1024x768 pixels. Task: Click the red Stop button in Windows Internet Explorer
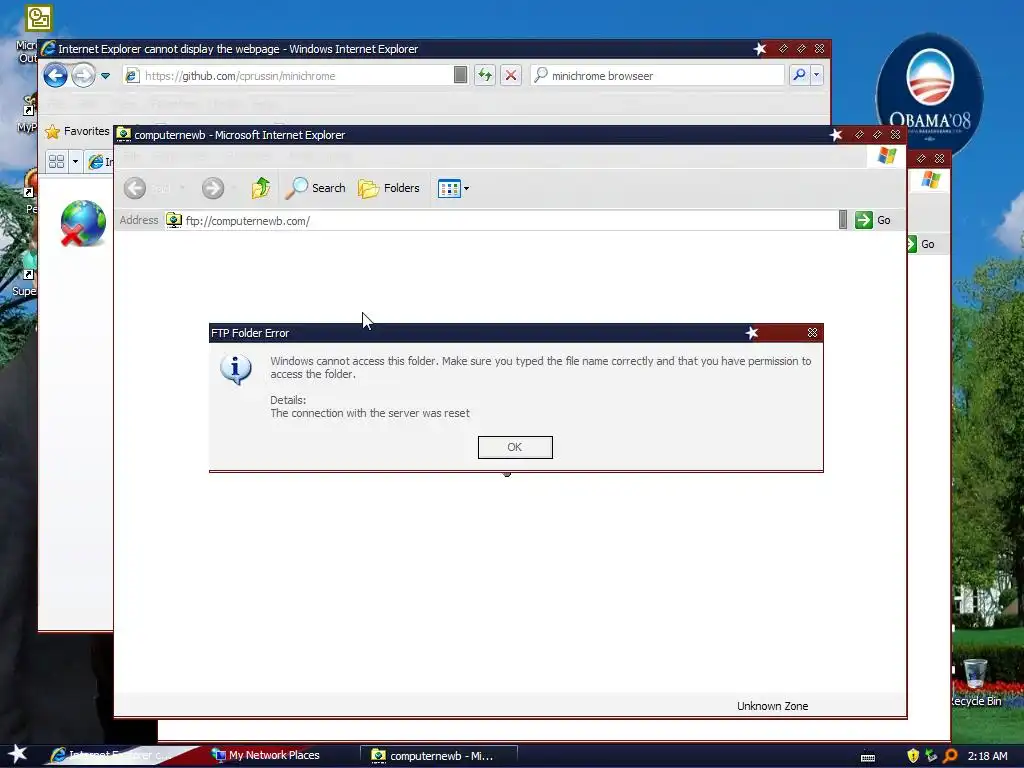tap(511, 76)
